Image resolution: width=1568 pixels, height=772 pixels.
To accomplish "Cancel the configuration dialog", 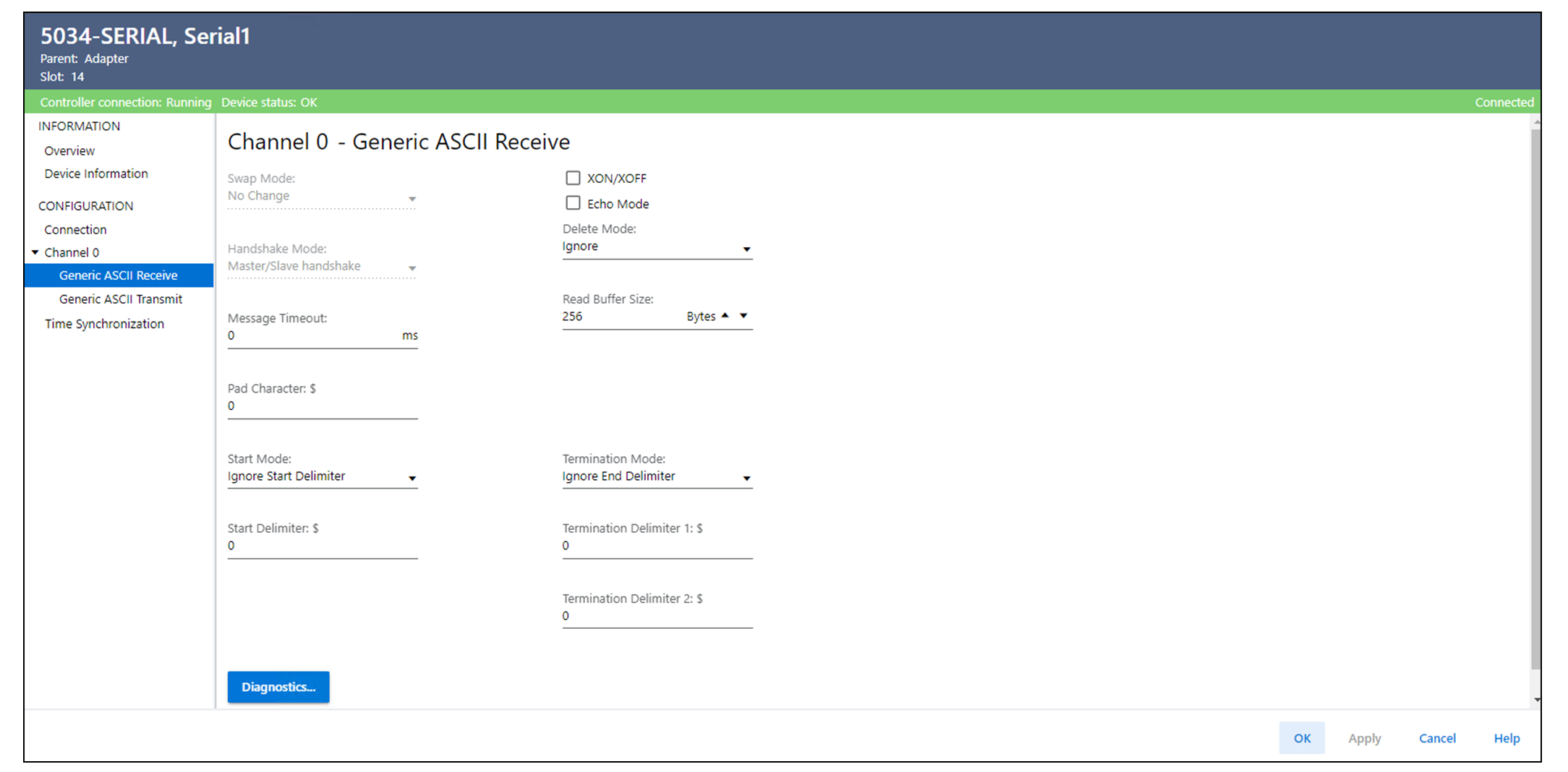I will (1437, 738).
